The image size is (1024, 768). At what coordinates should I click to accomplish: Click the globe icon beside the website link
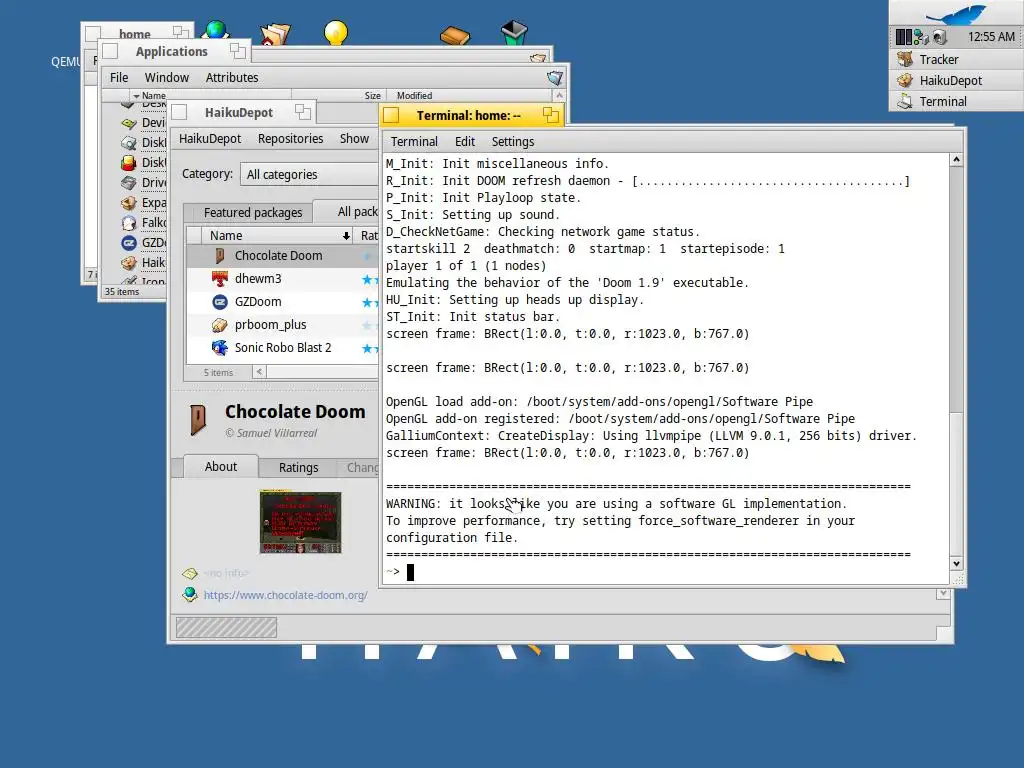pyautogui.click(x=190, y=594)
